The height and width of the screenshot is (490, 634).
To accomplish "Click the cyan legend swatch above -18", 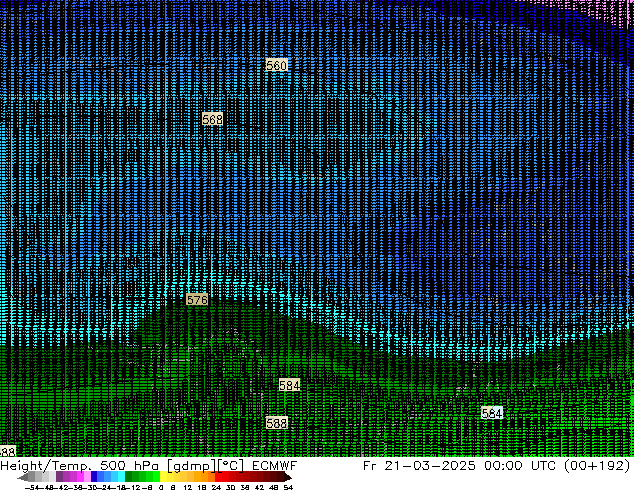I will (x=121, y=477).
